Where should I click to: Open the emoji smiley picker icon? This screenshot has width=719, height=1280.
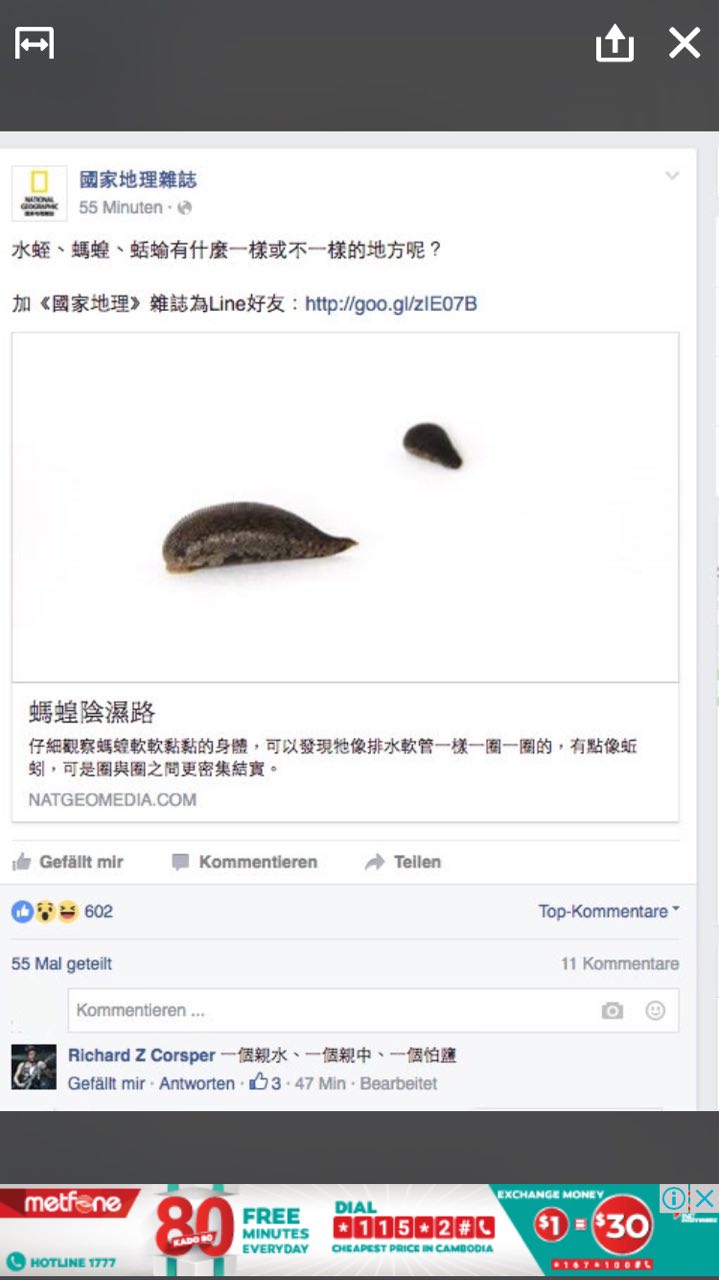pyautogui.click(x=655, y=1011)
